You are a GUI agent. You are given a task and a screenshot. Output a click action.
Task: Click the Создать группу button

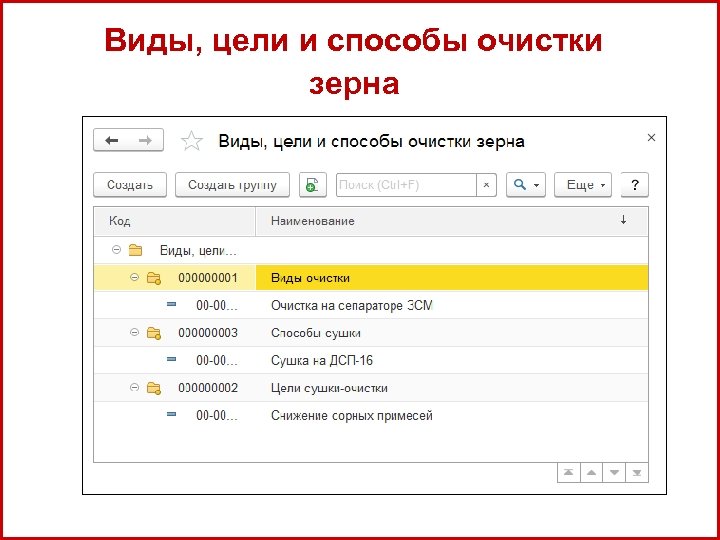pyautogui.click(x=232, y=185)
